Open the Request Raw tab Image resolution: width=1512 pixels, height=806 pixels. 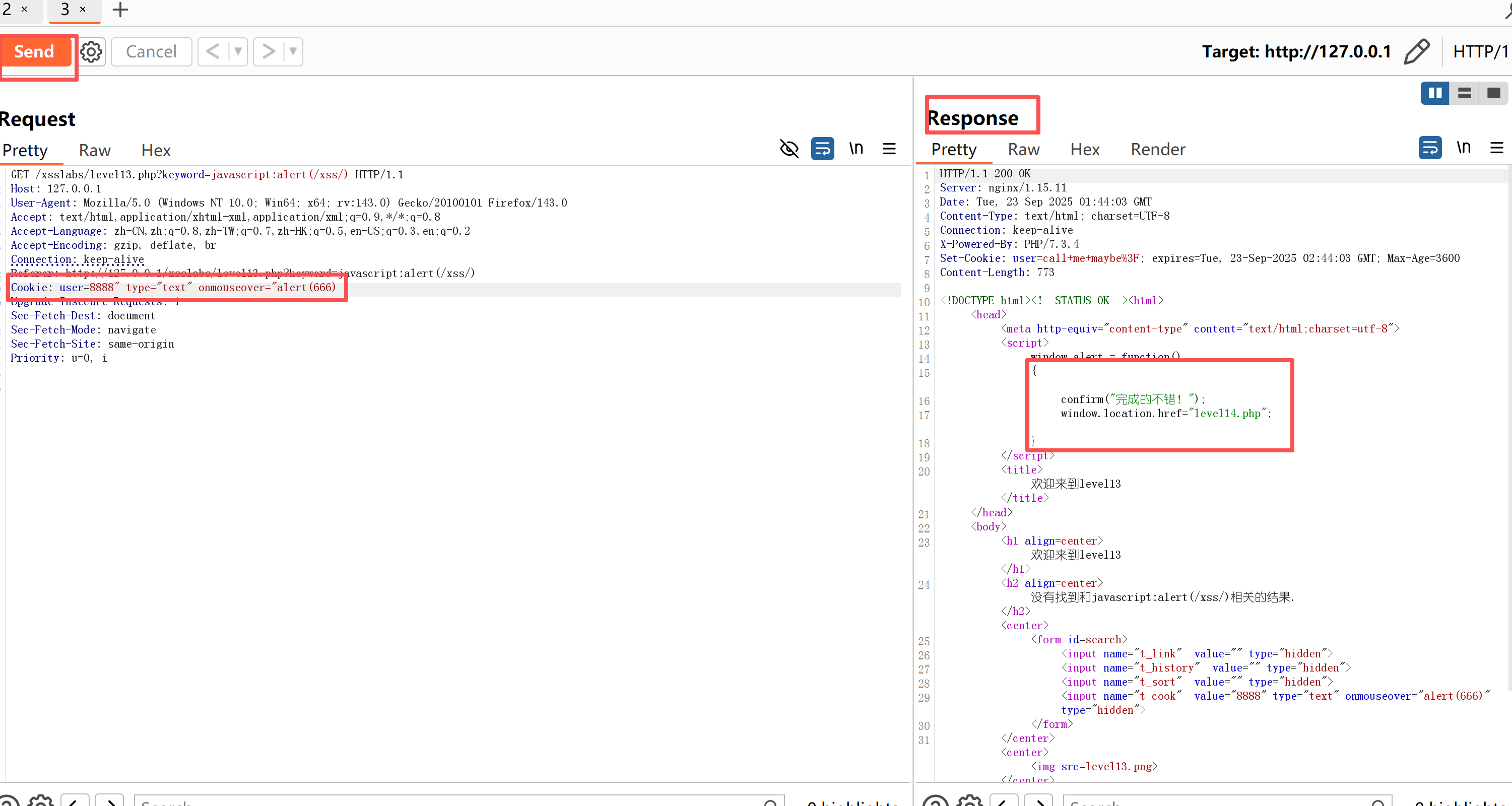coord(95,150)
